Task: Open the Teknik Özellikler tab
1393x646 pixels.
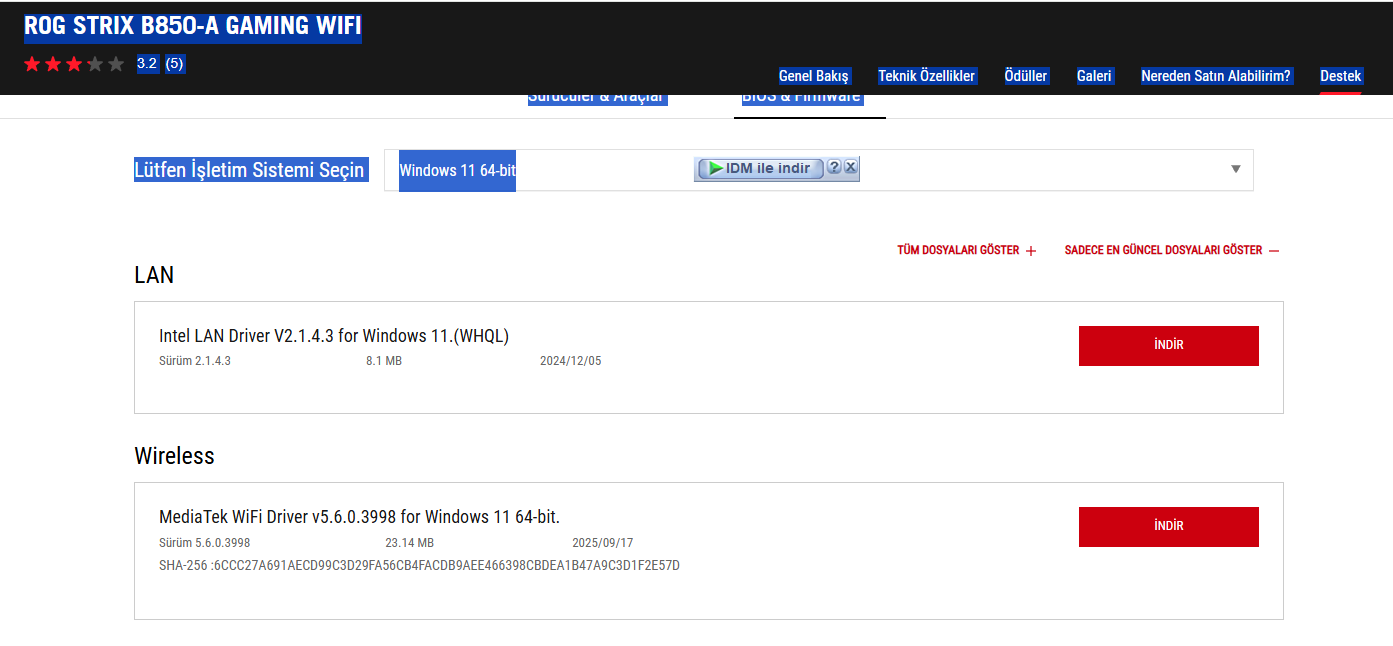Action: pos(926,76)
